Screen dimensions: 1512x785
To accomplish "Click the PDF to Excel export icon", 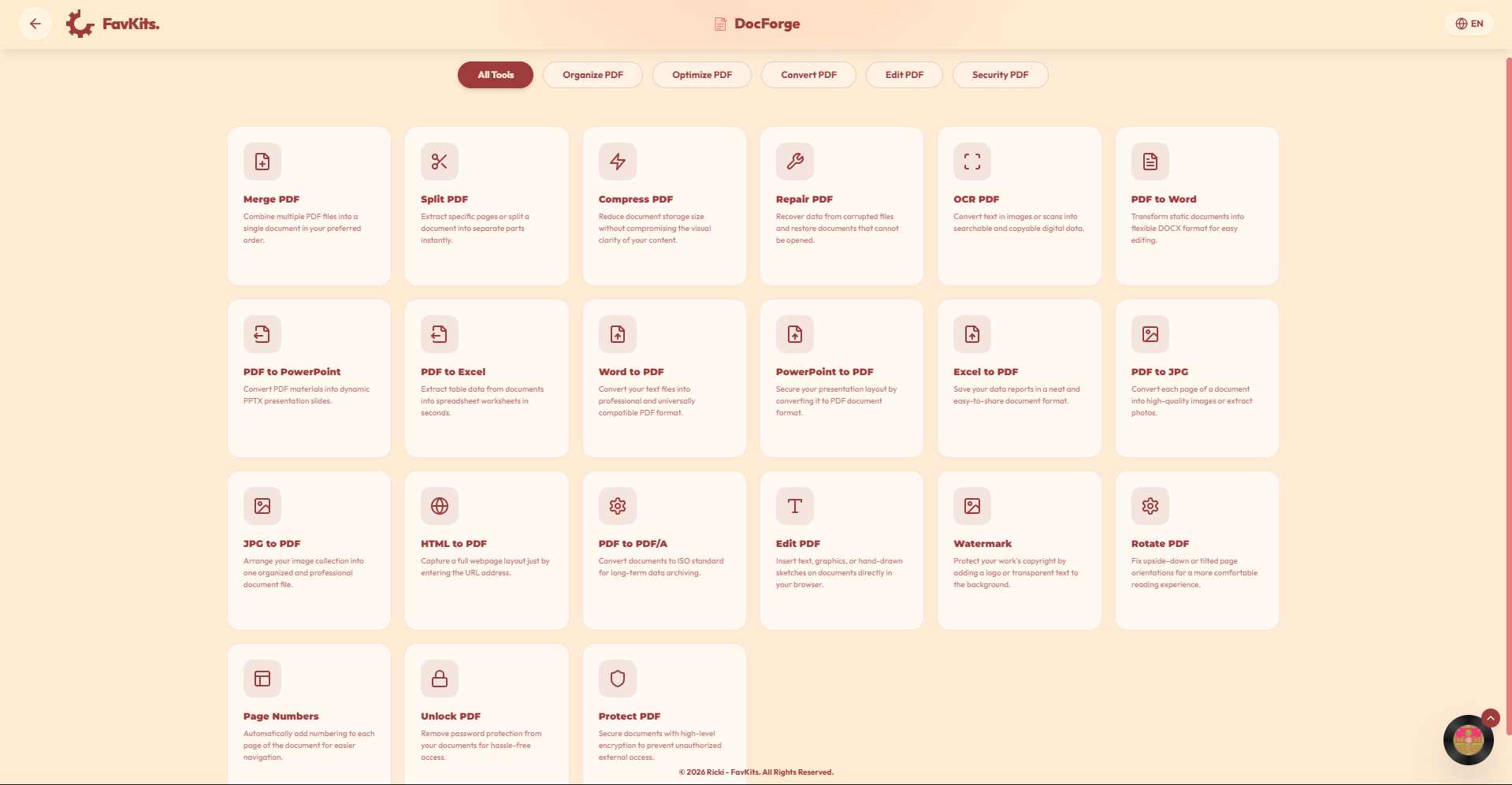I will tap(440, 334).
